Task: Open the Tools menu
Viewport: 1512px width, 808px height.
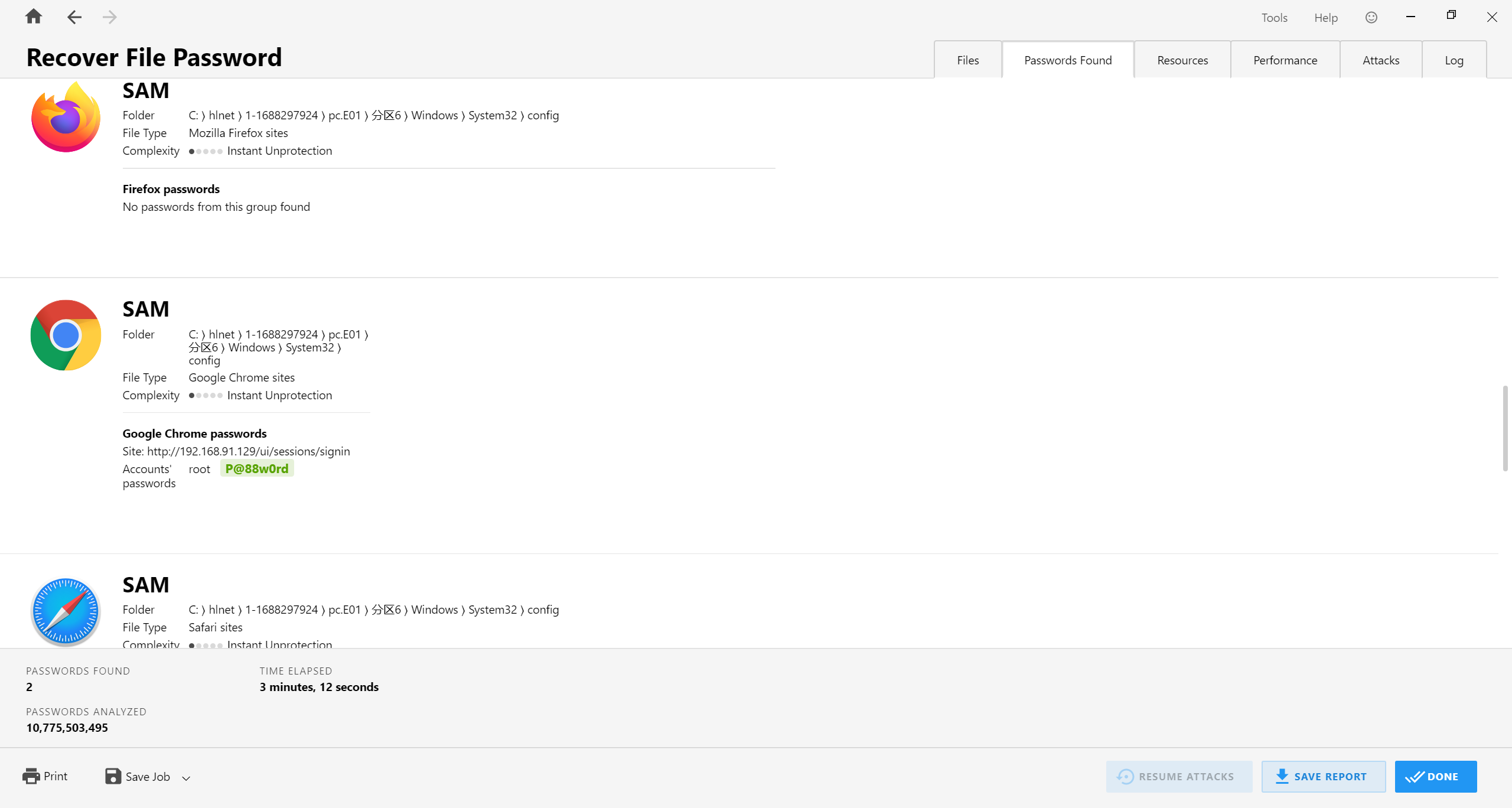Action: click(x=1274, y=18)
